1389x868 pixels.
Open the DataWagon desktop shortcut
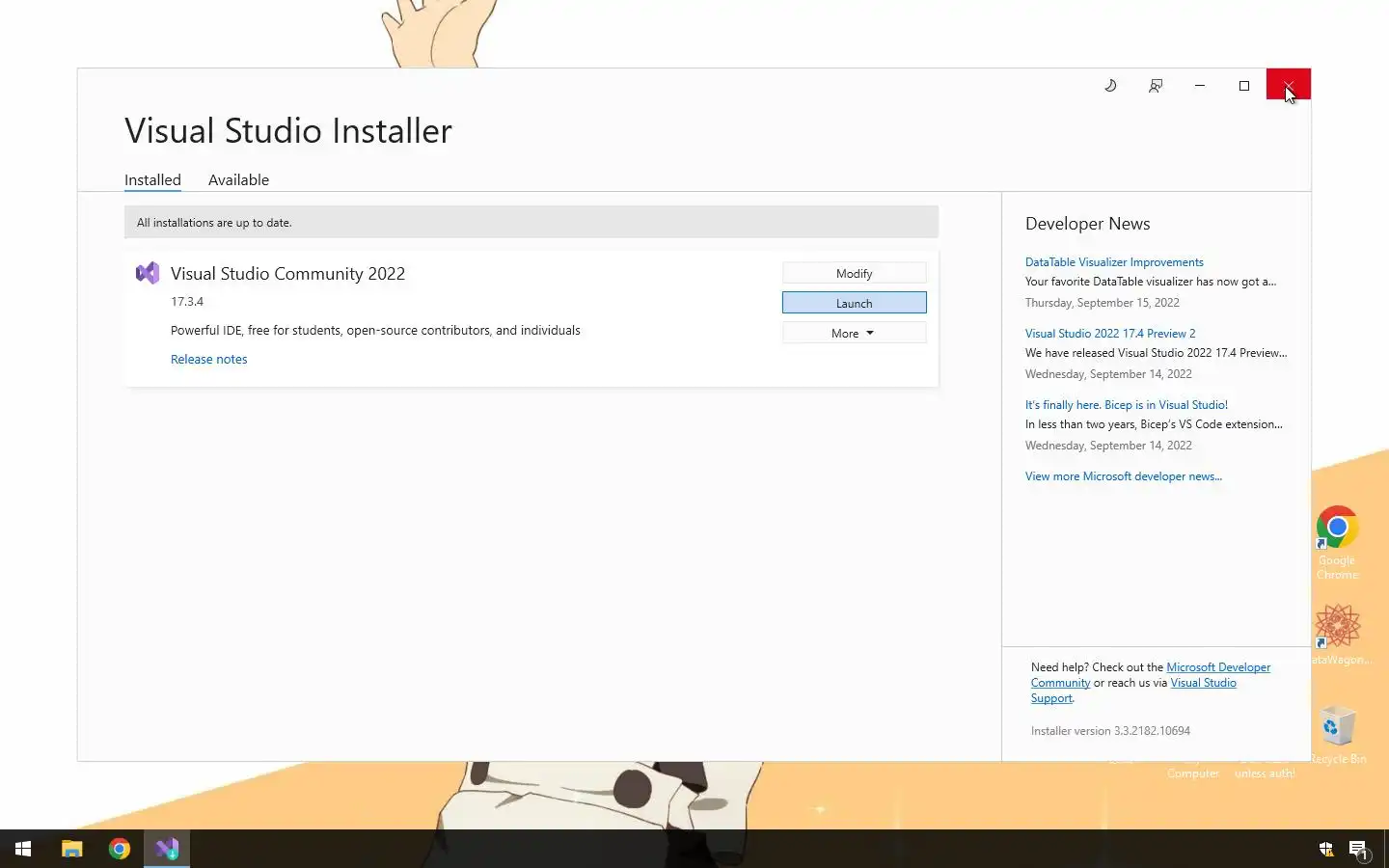pos(1338,635)
